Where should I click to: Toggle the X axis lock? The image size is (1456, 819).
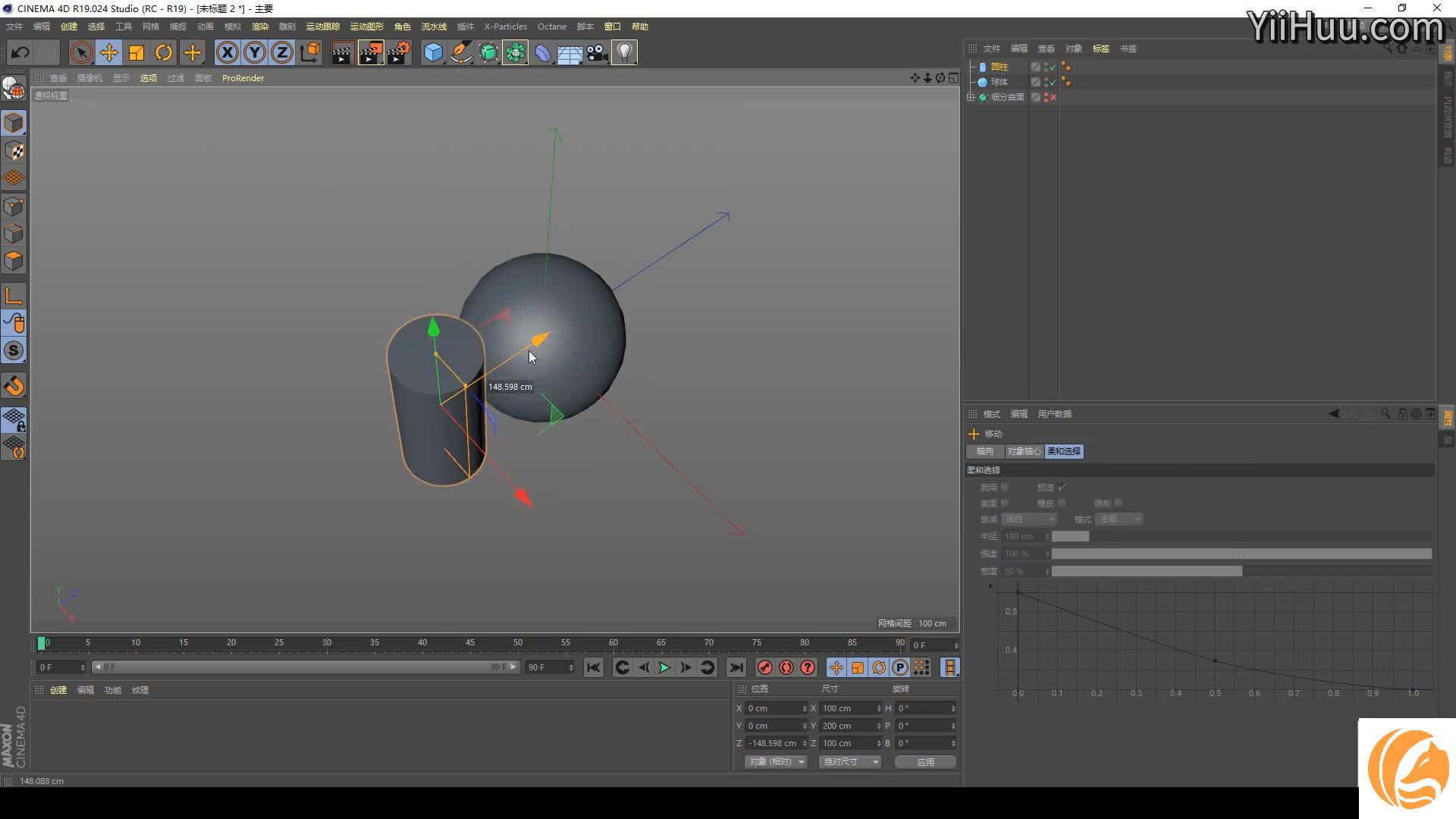click(227, 52)
